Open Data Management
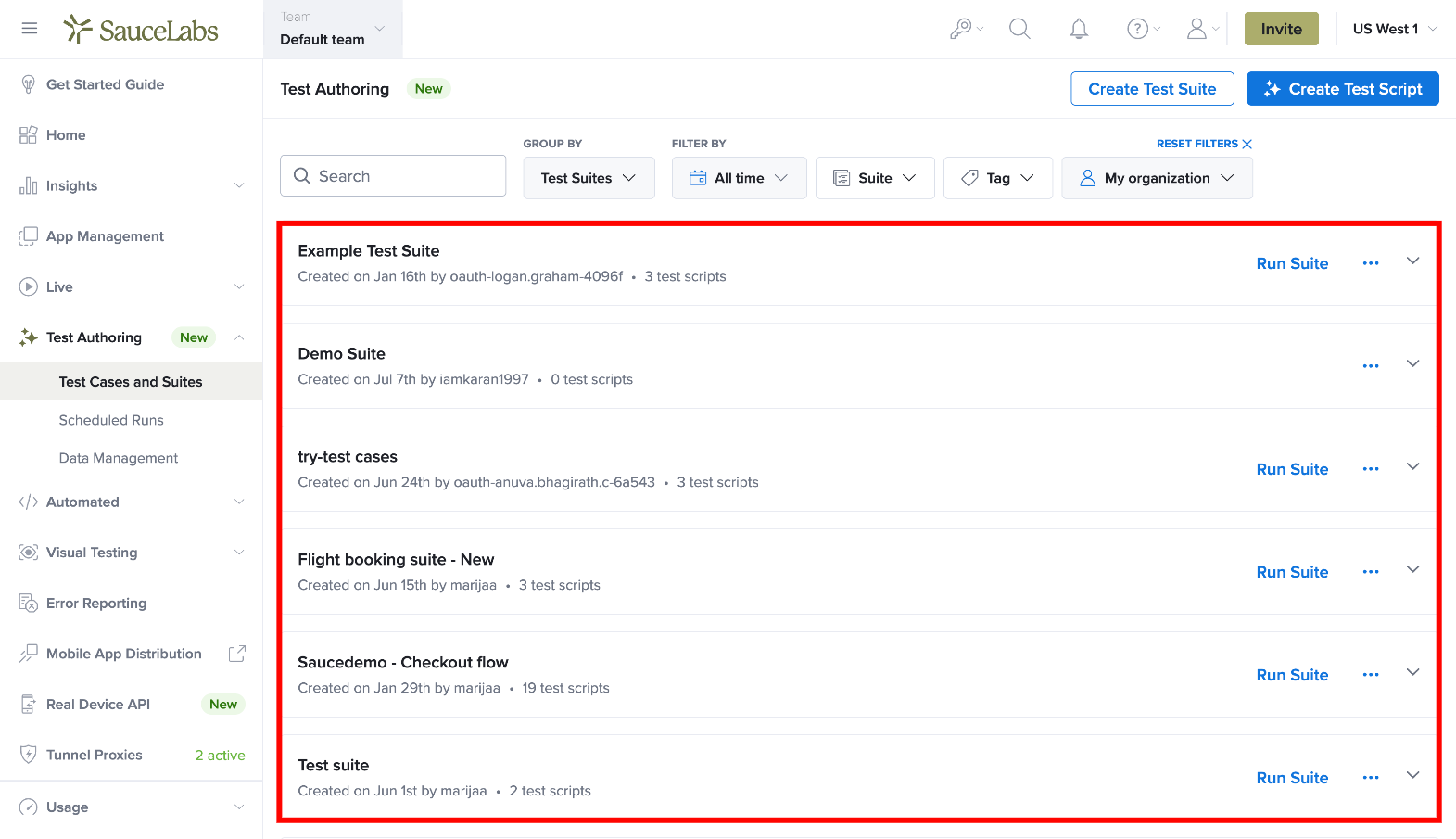The height and width of the screenshot is (839, 1456). coord(119,458)
